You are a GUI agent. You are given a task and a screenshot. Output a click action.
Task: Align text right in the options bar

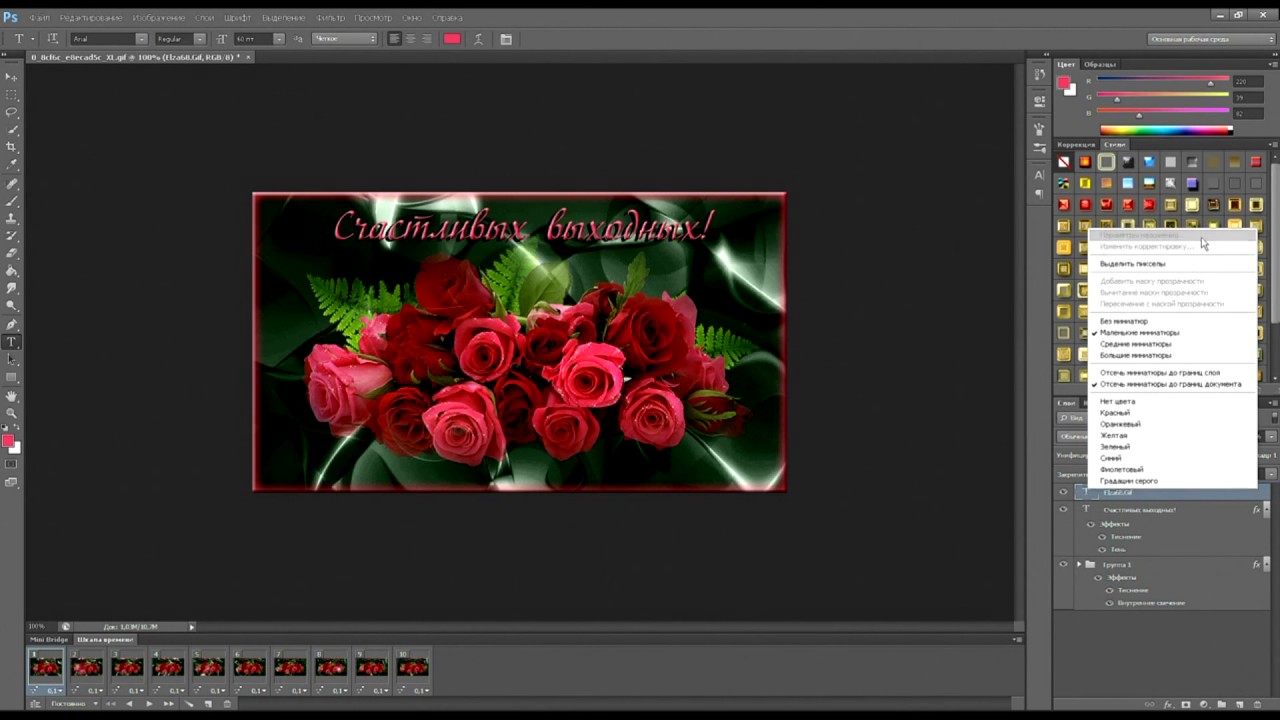pos(427,39)
